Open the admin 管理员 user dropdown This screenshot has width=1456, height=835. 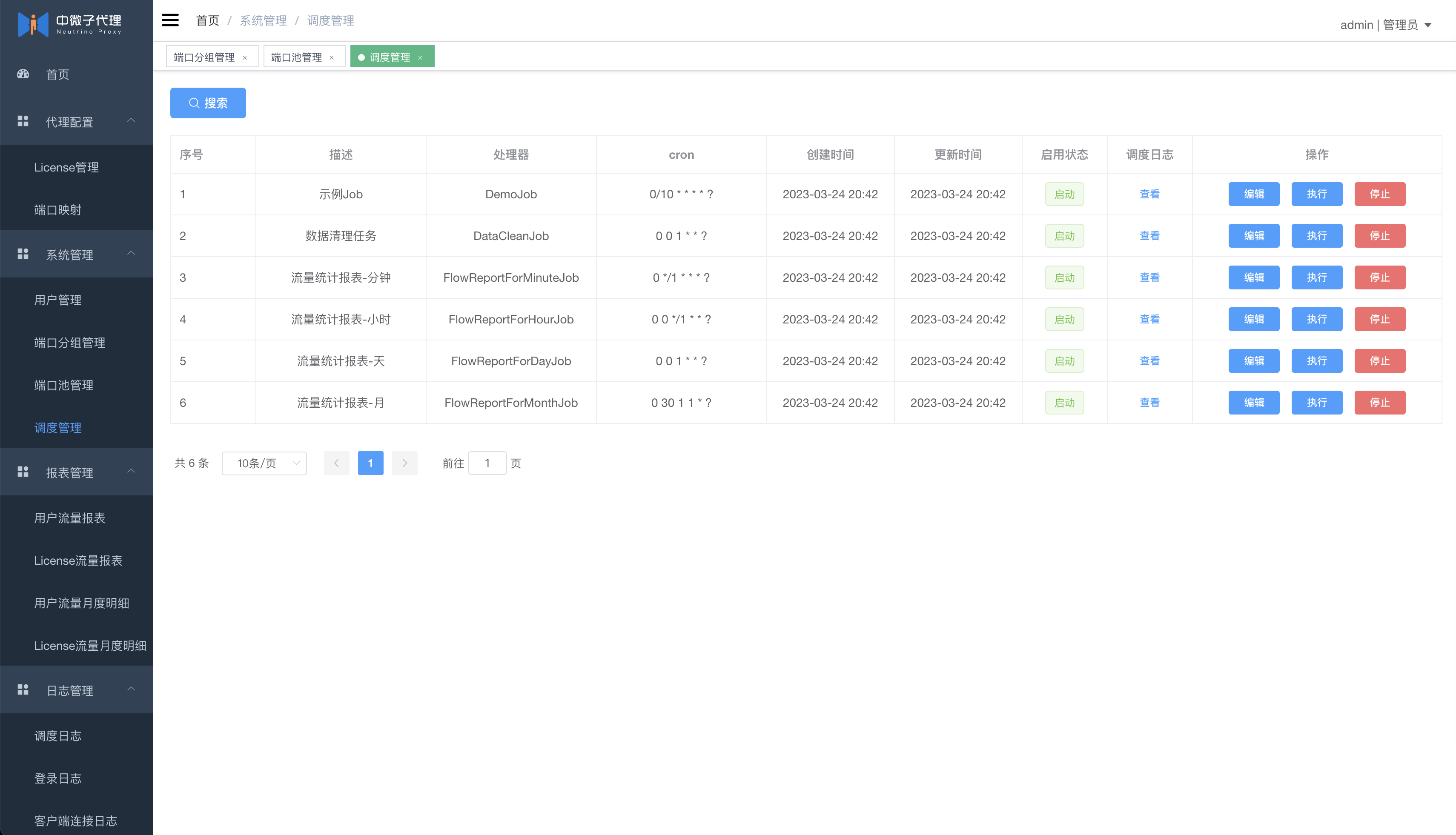coord(1386,25)
